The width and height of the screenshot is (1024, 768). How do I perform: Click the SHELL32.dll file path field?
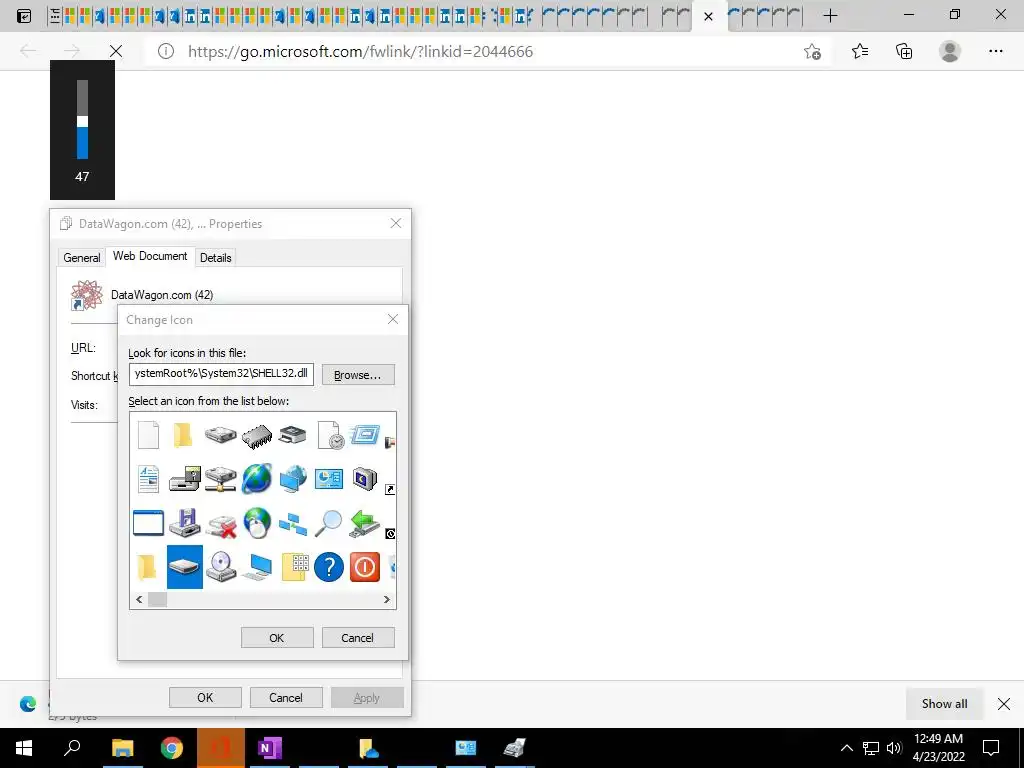coord(221,374)
